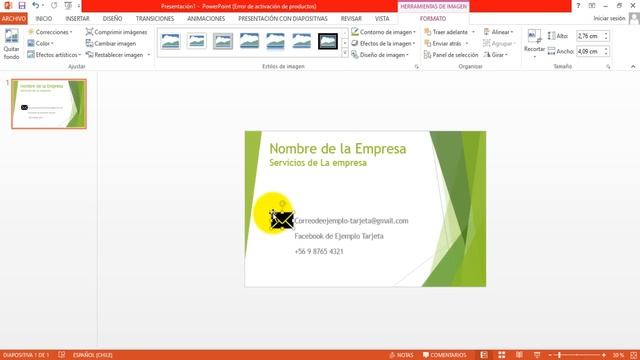Select the envelope image on the slide
This screenshot has width=640, height=360.
pyautogui.click(x=282, y=220)
